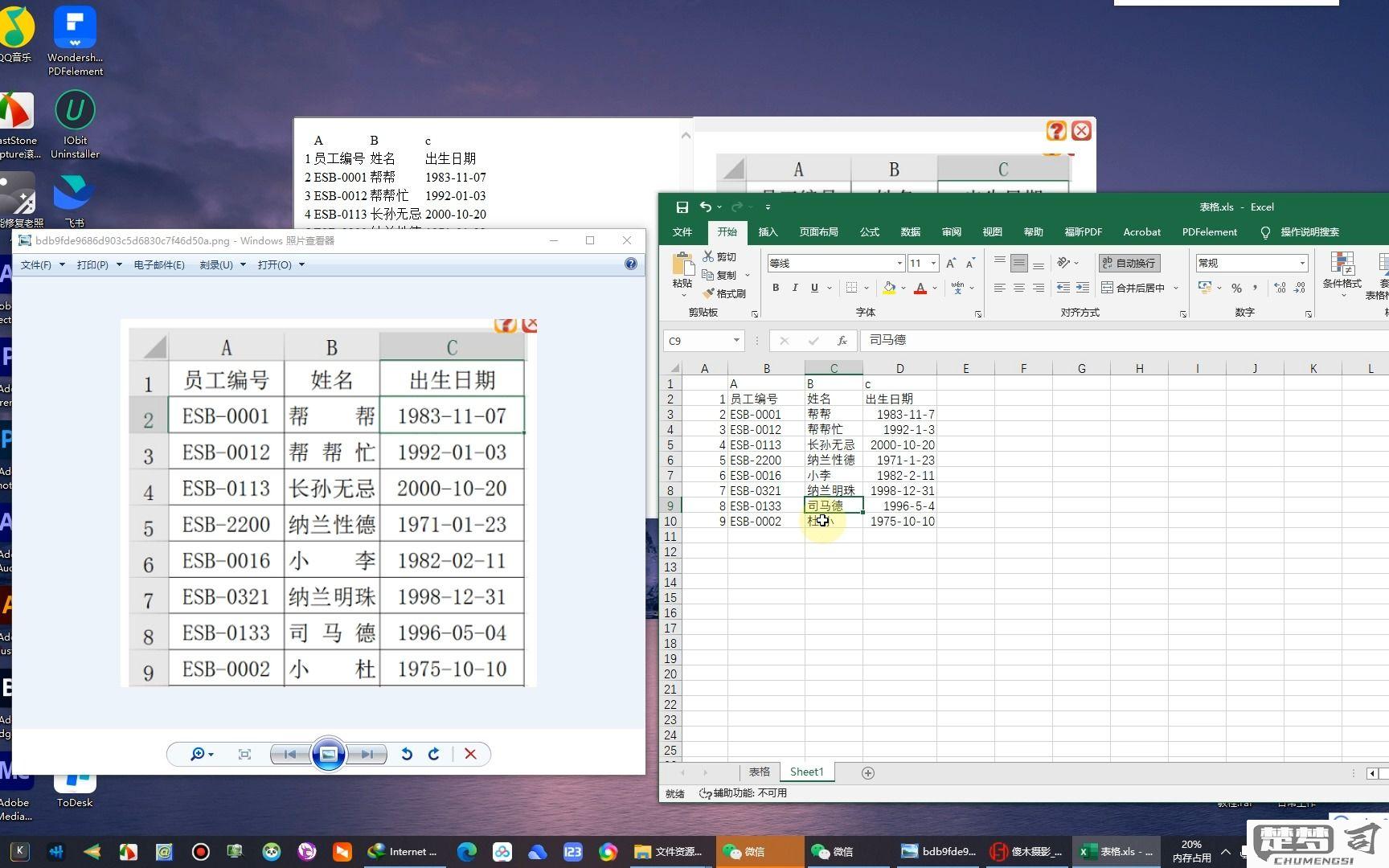This screenshot has height=868, width=1389.
Task: Delete the image in Photo Viewer
Action: [470, 754]
